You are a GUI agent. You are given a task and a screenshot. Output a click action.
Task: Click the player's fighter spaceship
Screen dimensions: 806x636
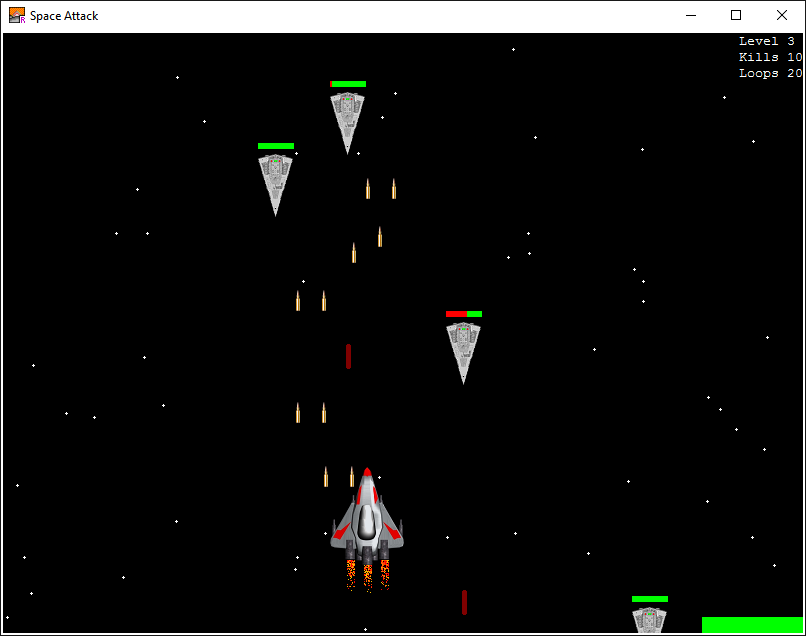click(x=367, y=530)
